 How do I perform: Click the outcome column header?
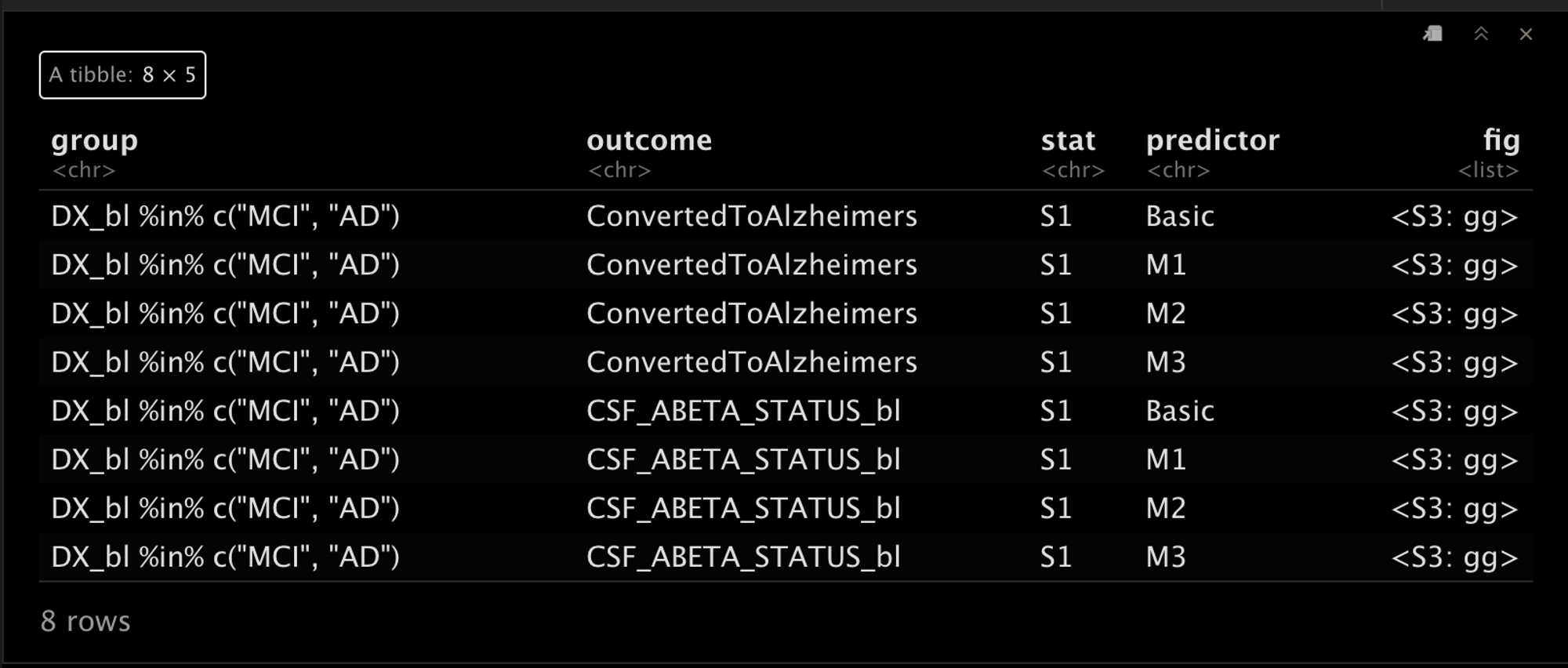[x=649, y=140]
